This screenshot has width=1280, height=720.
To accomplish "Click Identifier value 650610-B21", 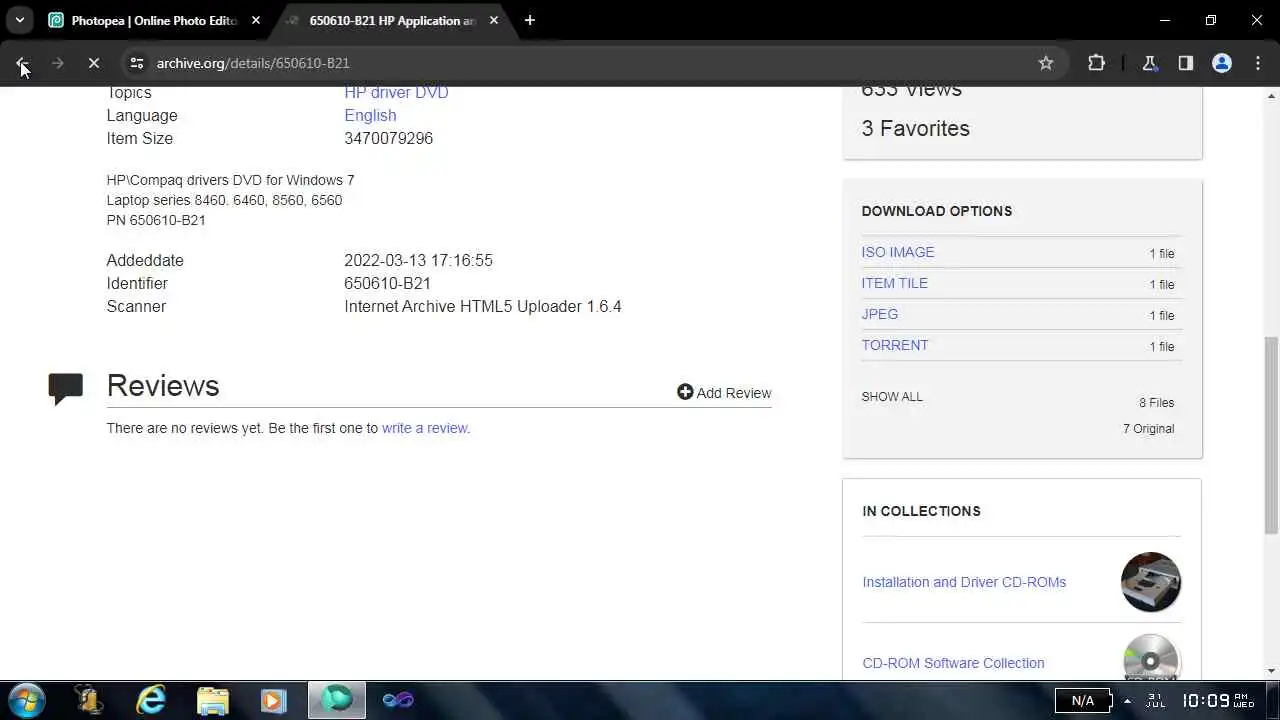I will coord(387,283).
